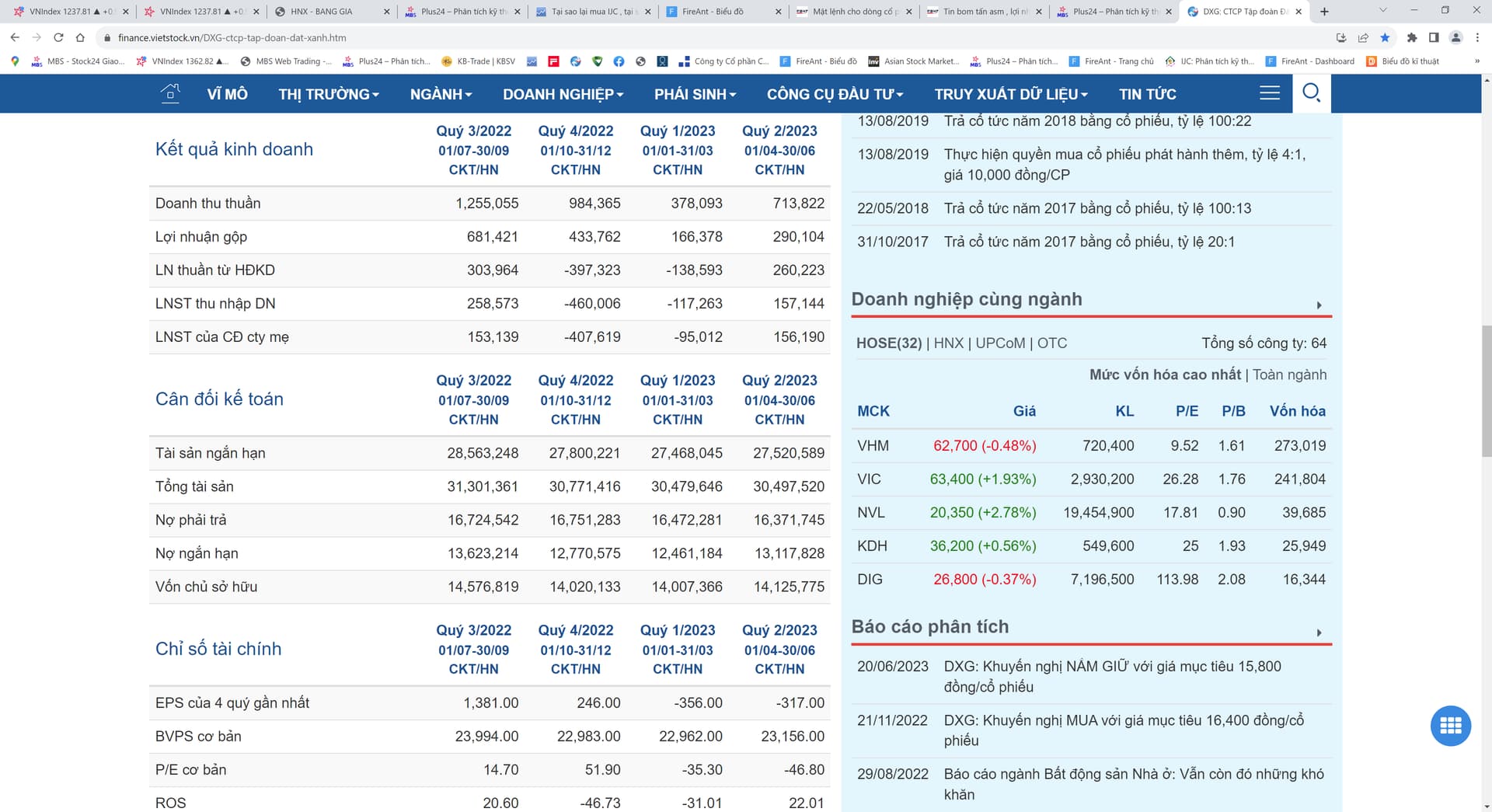The height and width of the screenshot is (812, 1492).
Task: Open VHM stock ticker link
Action: coord(873,446)
